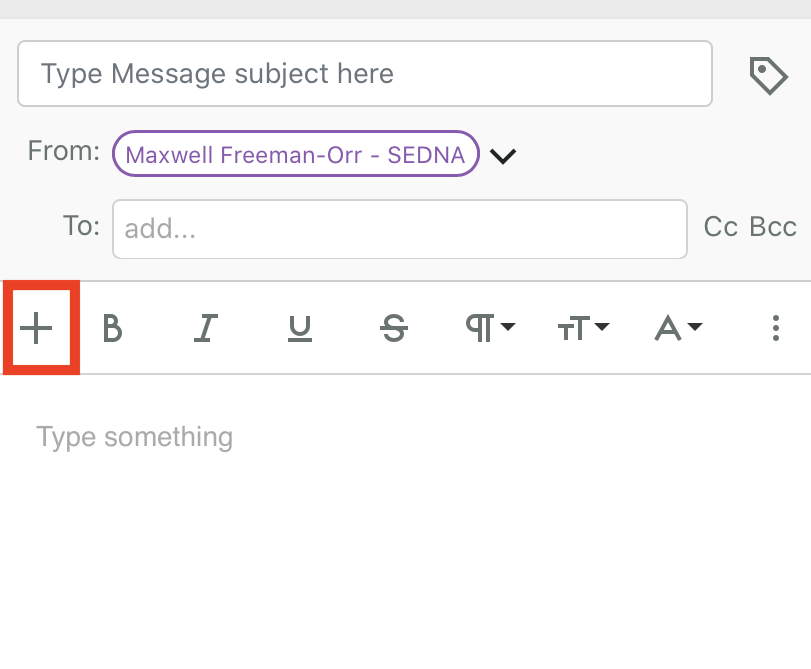The height and width of the screenshot is (669, 811).
Task: Toggle underline formatting
Action: (x=299, y=328)
